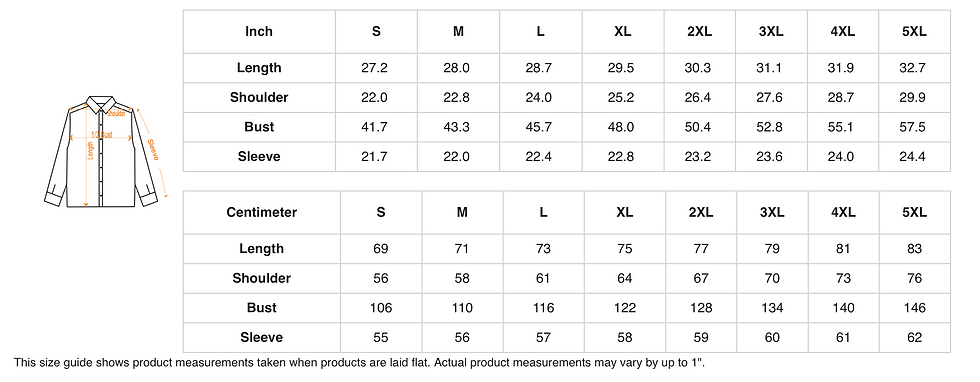Click the 146 Bust value in centimeters

coord(914,308)
